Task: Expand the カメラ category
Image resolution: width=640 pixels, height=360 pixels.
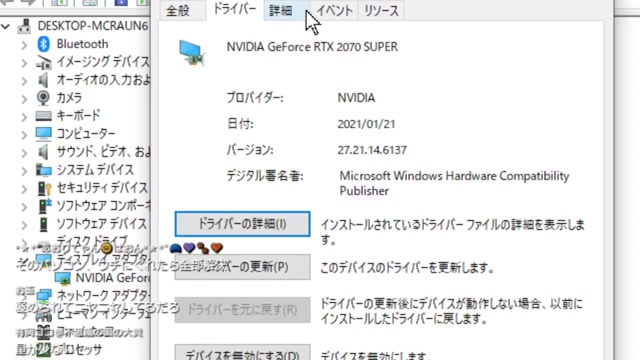Action: click(24, 99)
